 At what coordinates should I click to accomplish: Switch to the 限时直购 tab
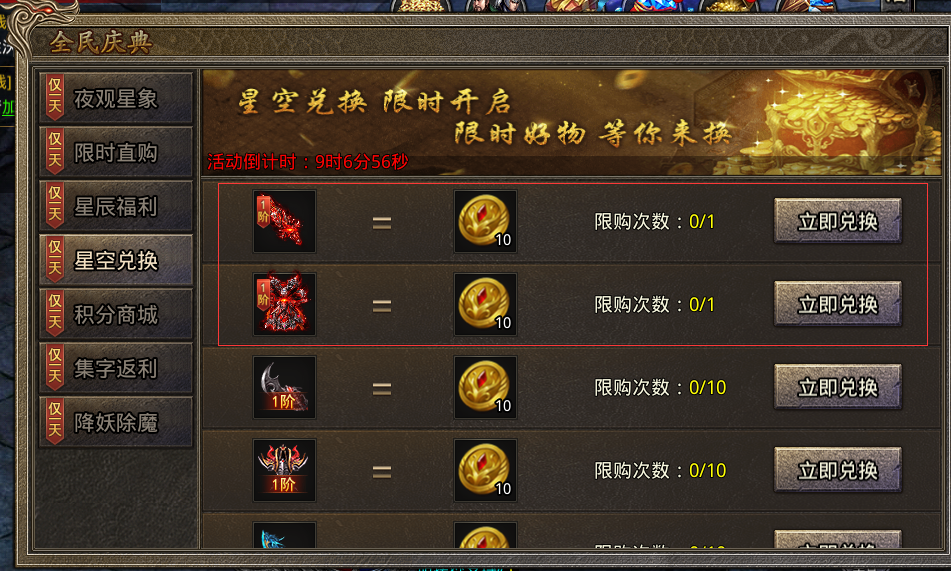tap(116, 152)
